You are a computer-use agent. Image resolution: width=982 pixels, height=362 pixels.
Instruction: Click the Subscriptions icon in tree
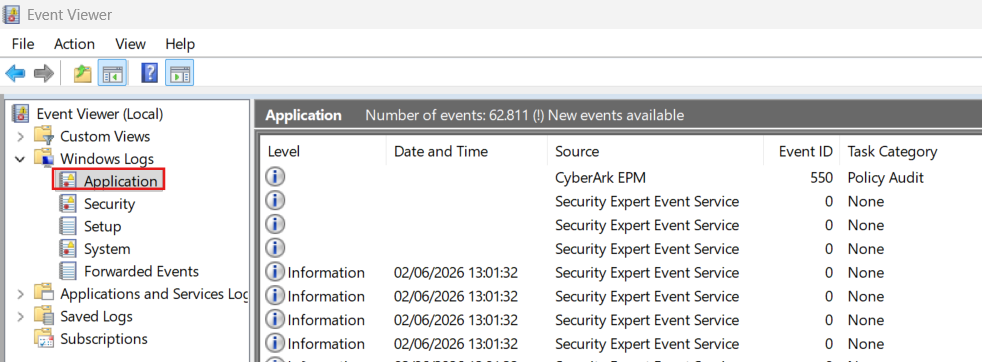44,339
